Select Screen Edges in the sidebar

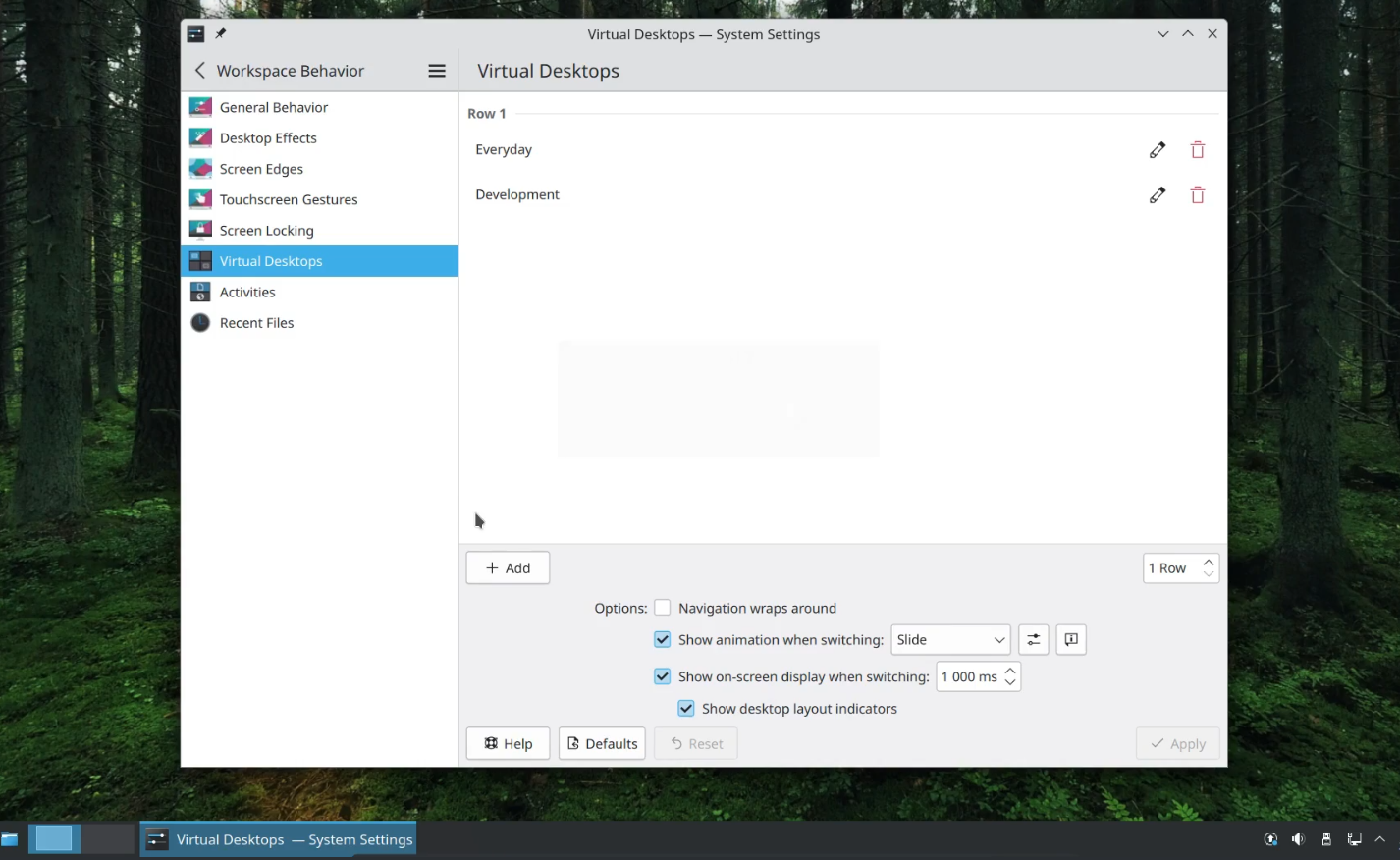pos(261,169)
